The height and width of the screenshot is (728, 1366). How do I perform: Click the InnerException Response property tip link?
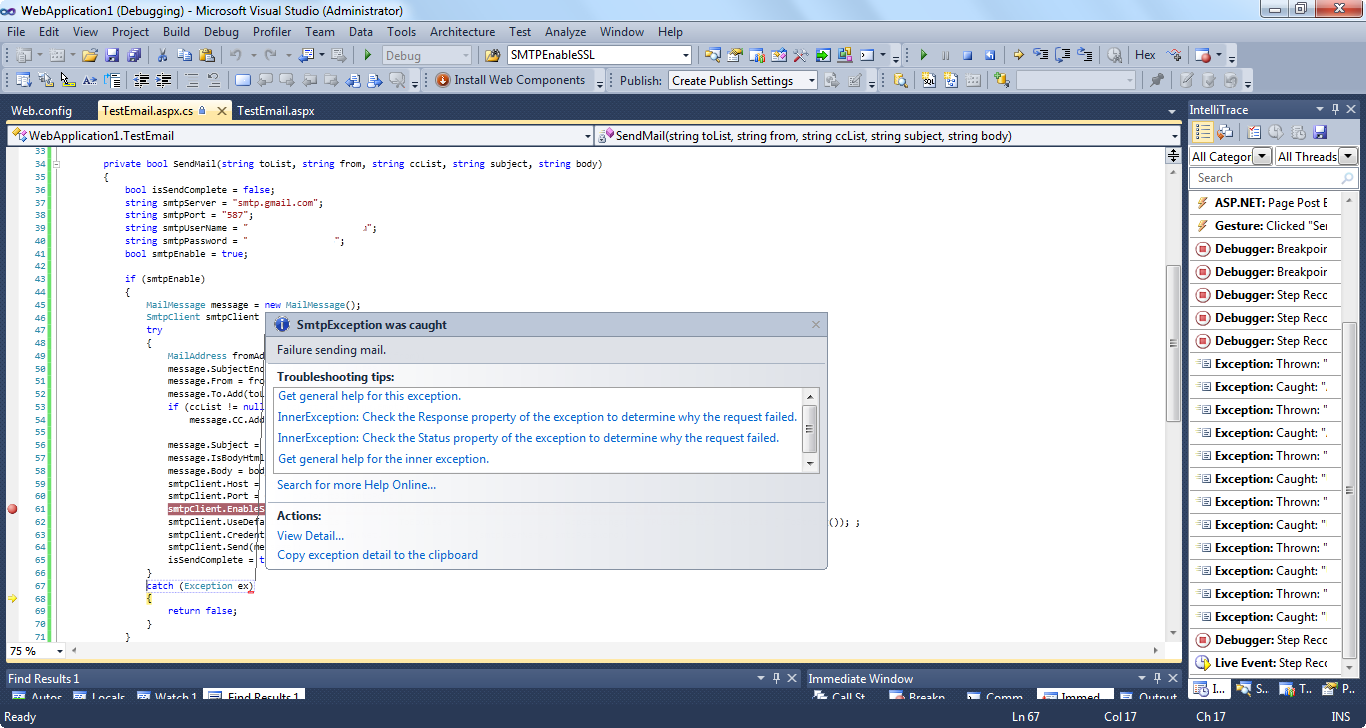[537, 417]
